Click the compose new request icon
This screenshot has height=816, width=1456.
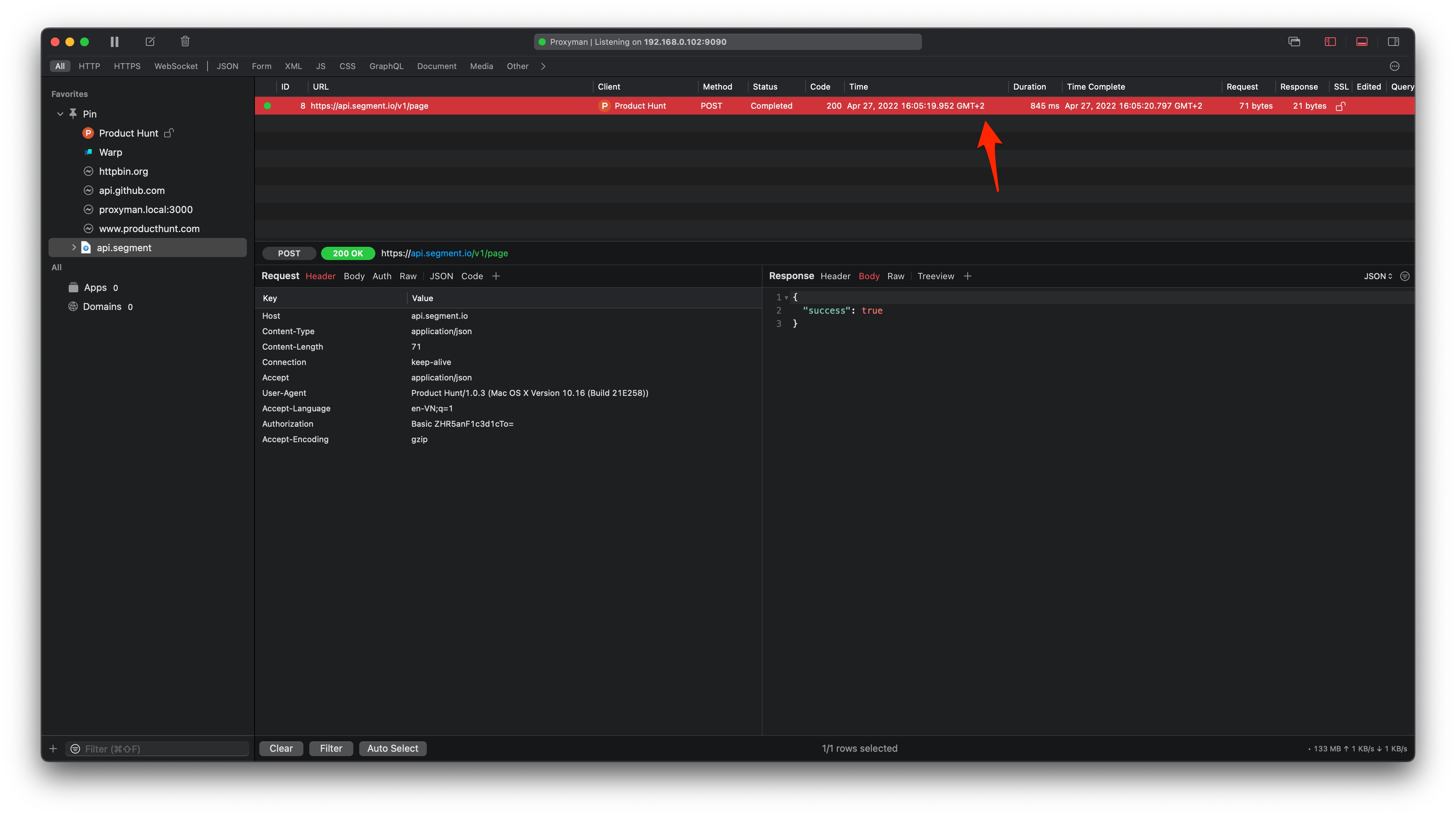pos(150,42)
